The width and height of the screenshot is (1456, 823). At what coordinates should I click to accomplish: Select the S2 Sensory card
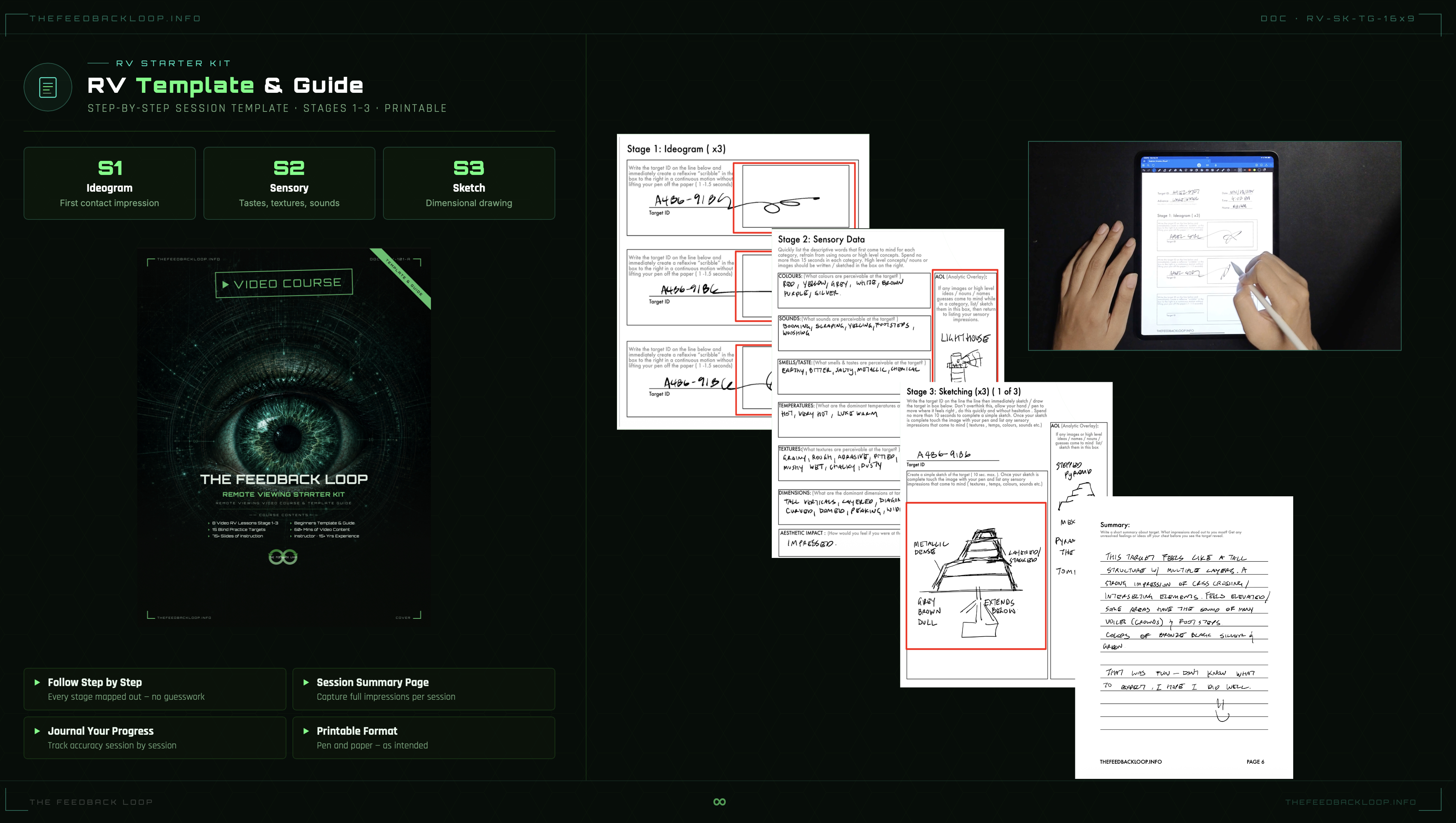(289, 183)
